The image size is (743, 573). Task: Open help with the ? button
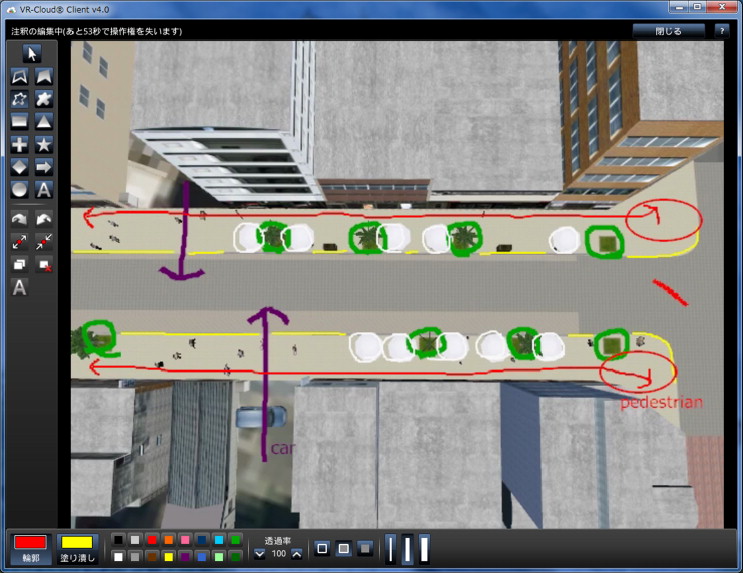722,31
